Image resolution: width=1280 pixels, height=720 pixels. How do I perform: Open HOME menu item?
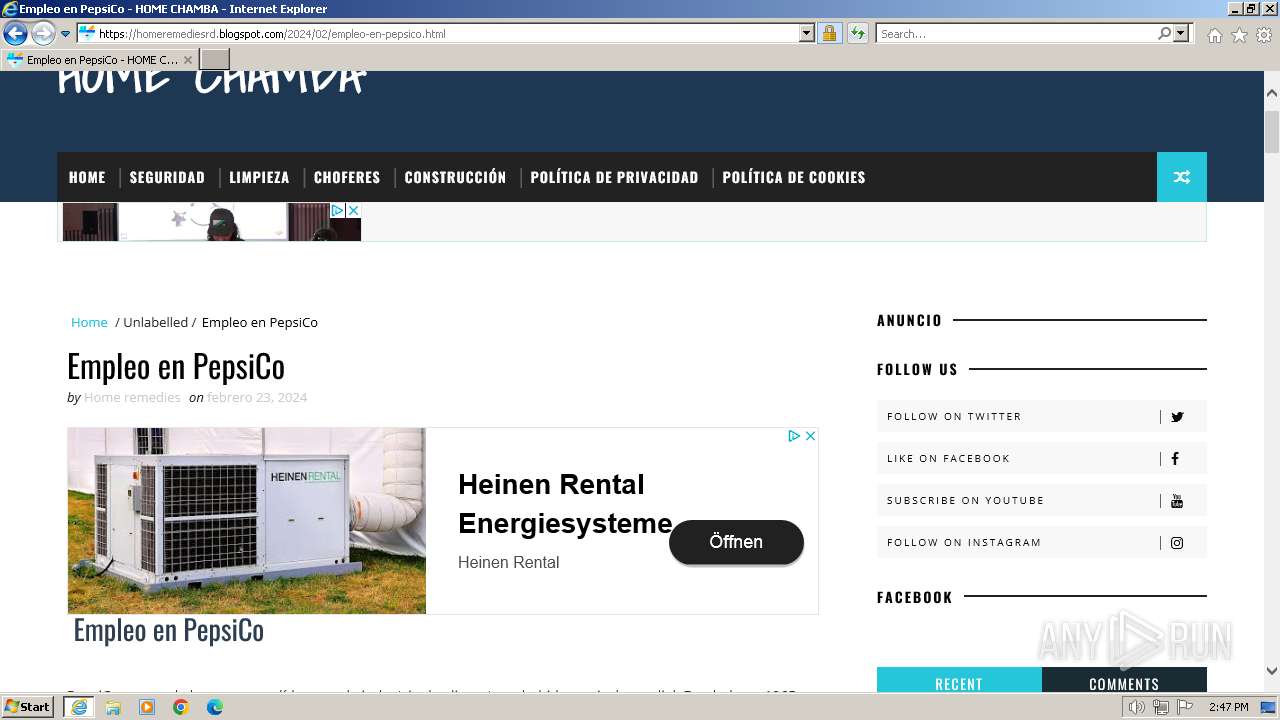pos(87,177)
